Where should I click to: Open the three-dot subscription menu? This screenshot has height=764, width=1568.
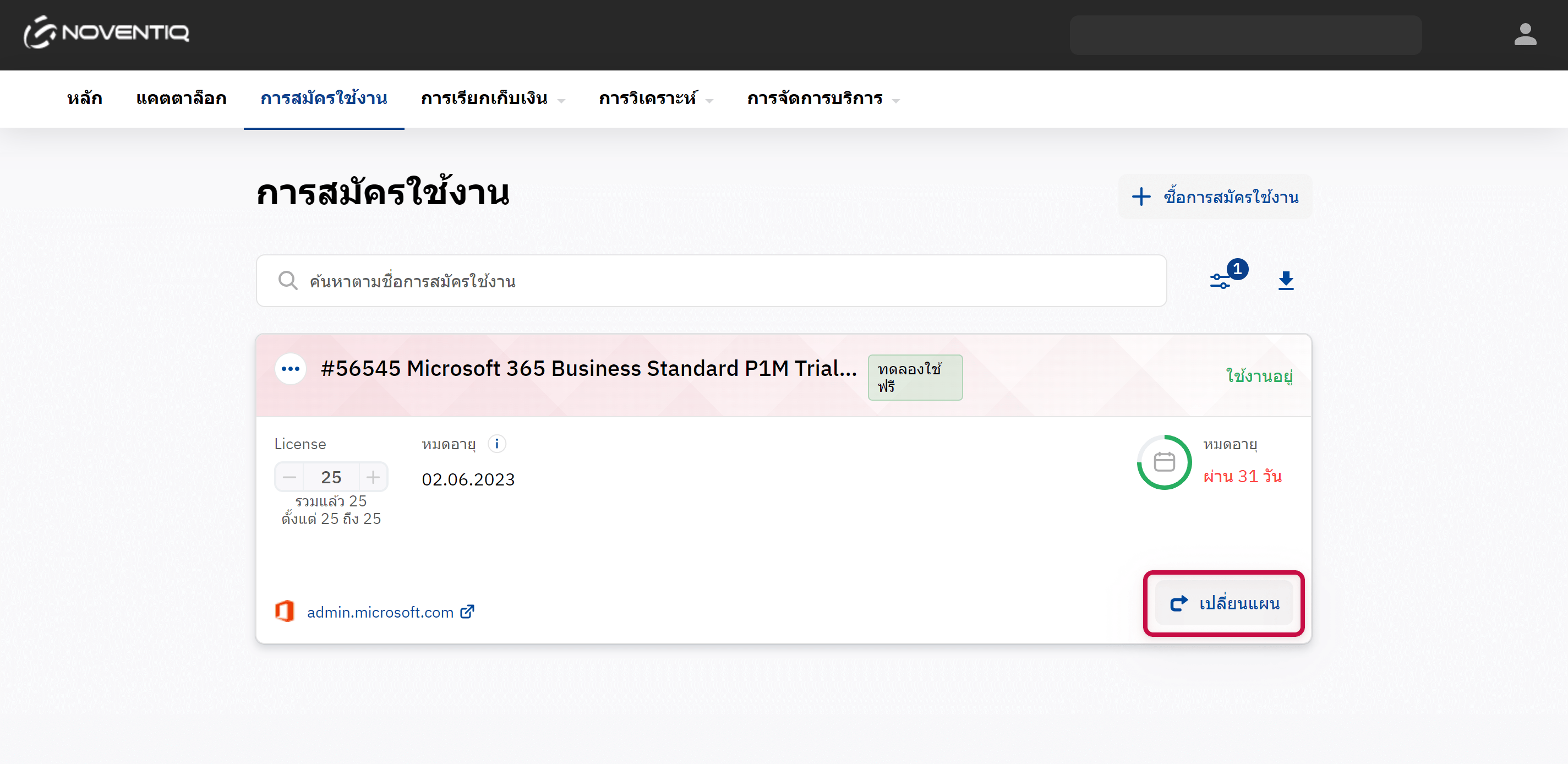291,369
